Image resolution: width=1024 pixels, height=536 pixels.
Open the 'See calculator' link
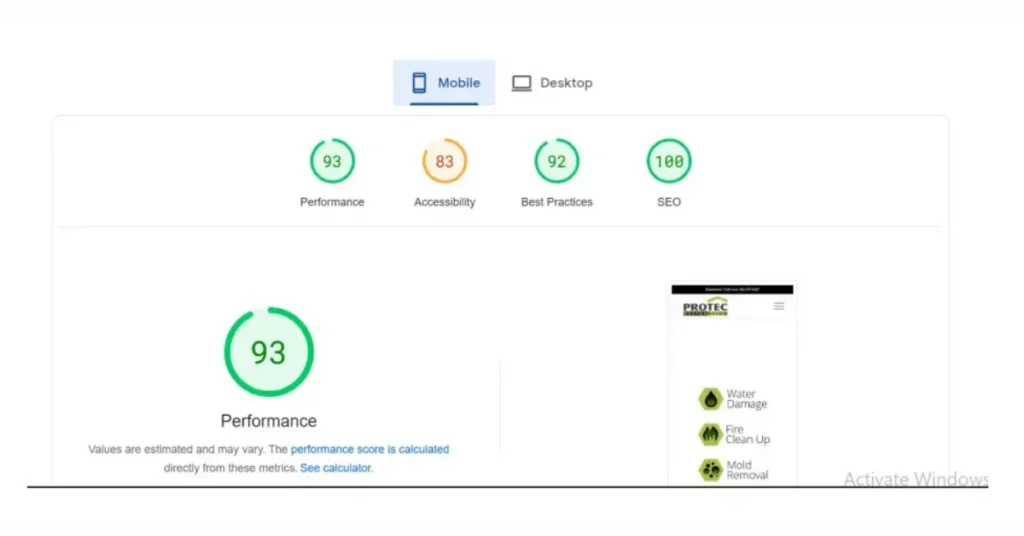(336, 468)
